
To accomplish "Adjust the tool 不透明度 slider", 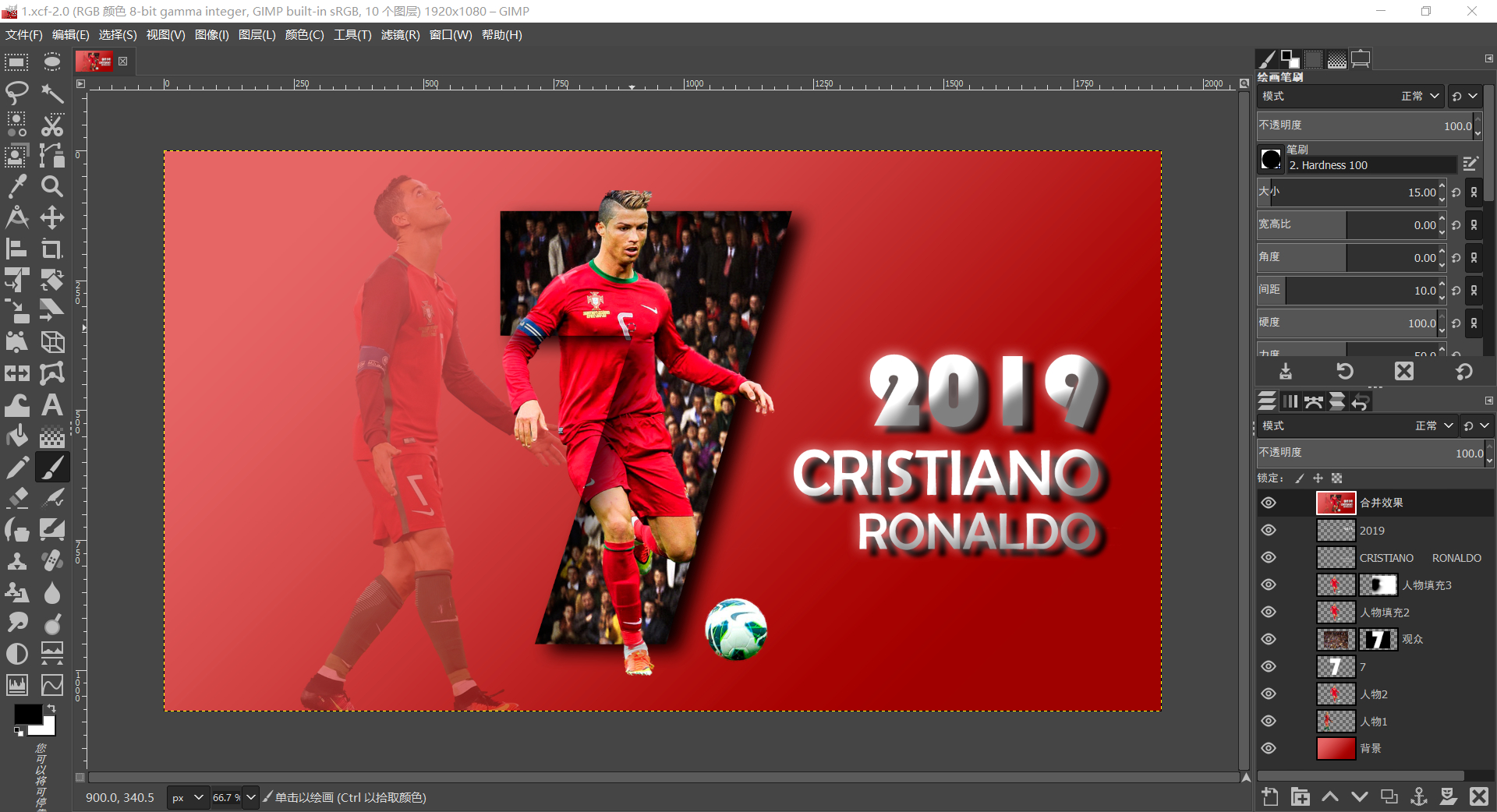I will [x=1364, y=125].
